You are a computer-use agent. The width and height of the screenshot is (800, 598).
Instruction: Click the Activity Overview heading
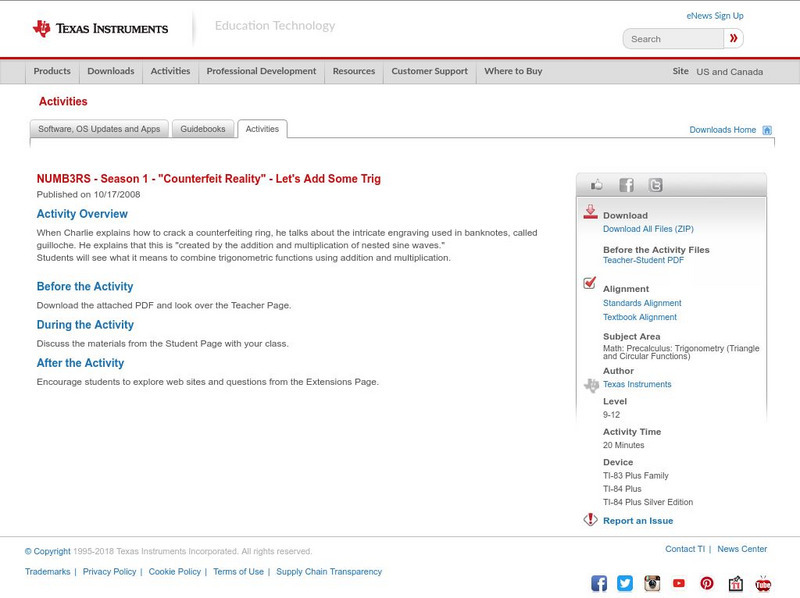(82, 214)
